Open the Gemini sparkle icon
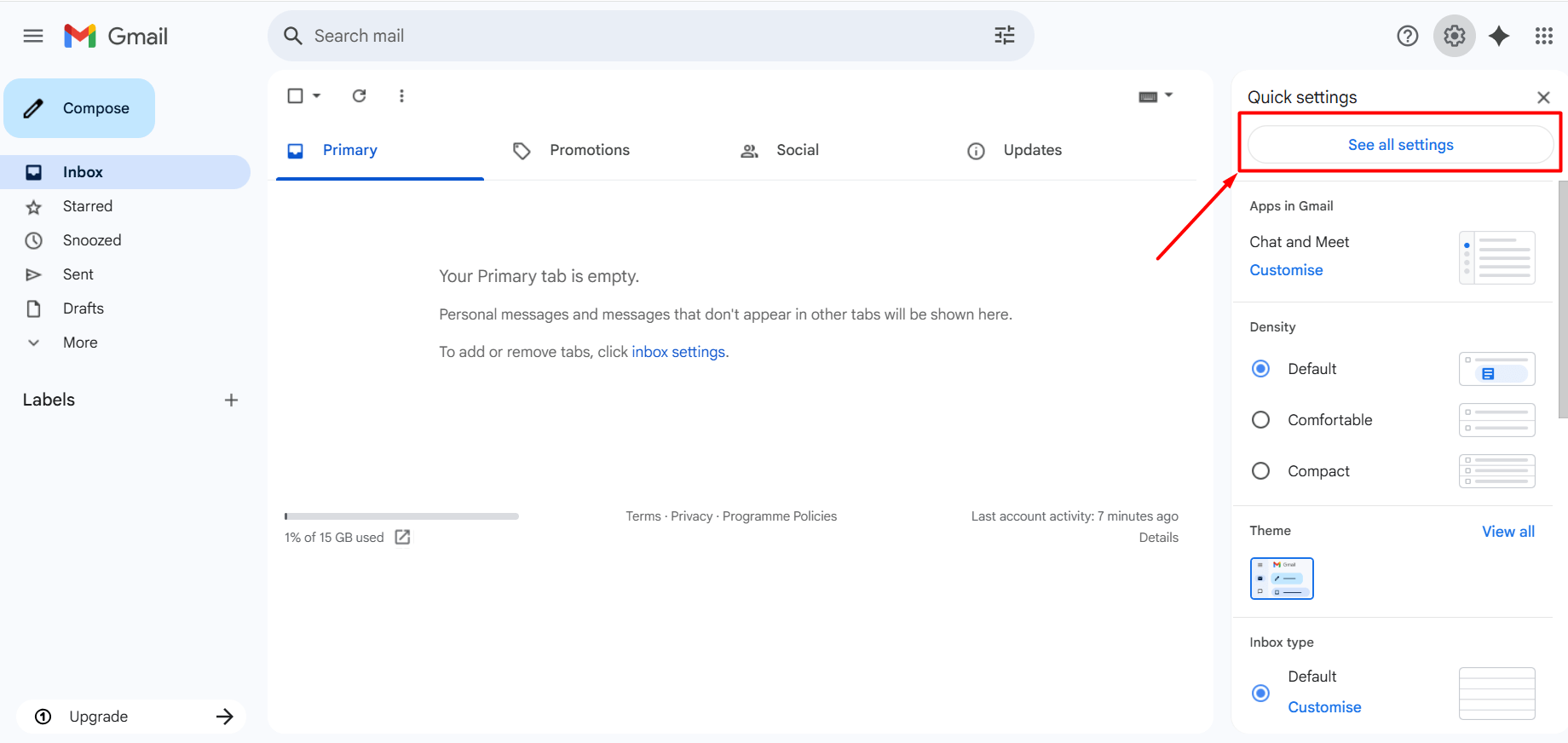Screen dimensions: 1568x743 point(1499,36)
